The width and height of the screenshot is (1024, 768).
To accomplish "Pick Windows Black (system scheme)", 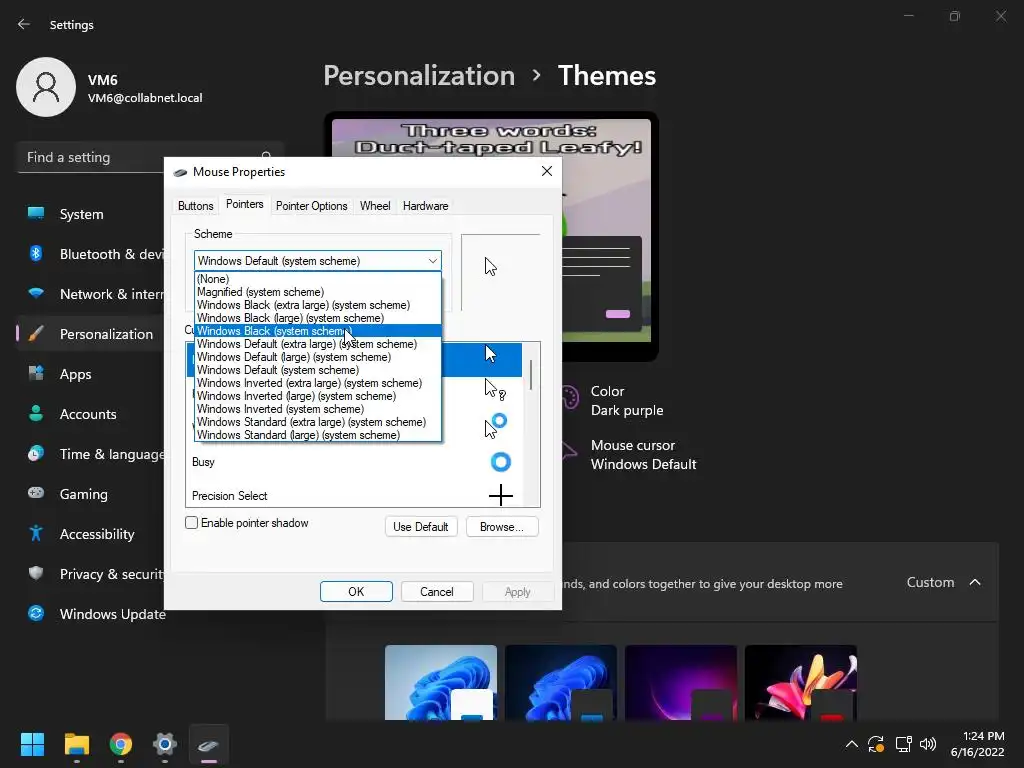I will pos(318,331).
